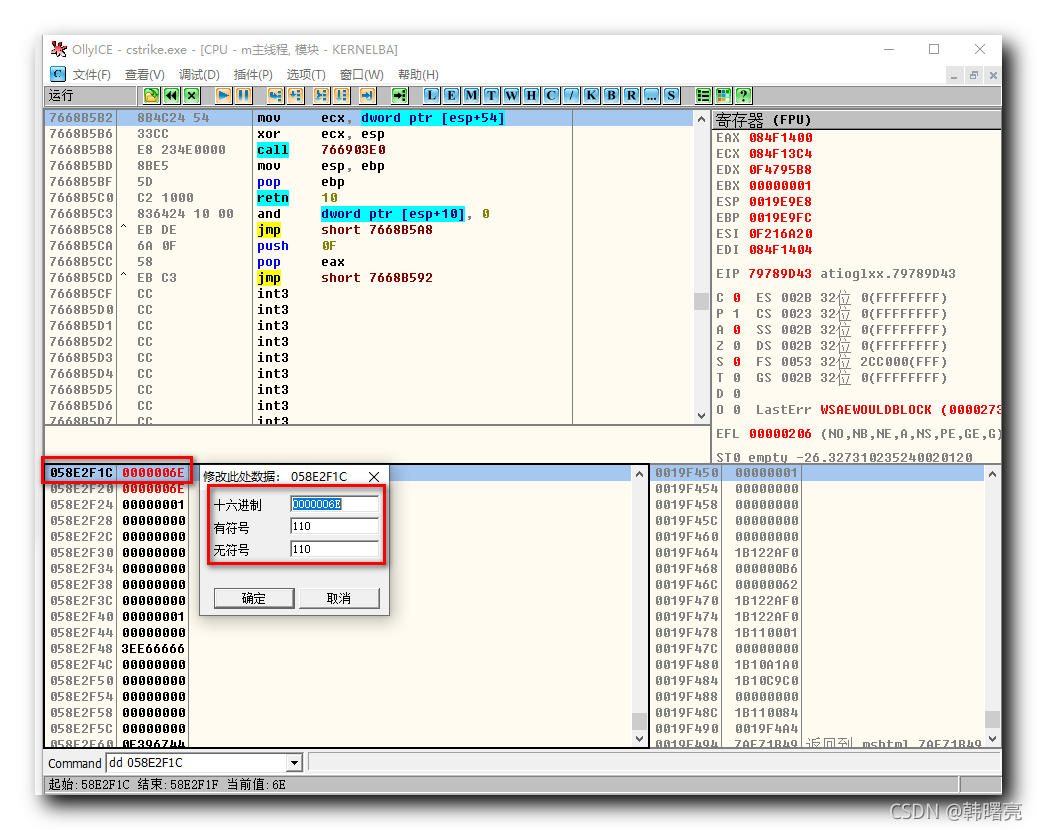Open References window with R button

pos(631,95)
